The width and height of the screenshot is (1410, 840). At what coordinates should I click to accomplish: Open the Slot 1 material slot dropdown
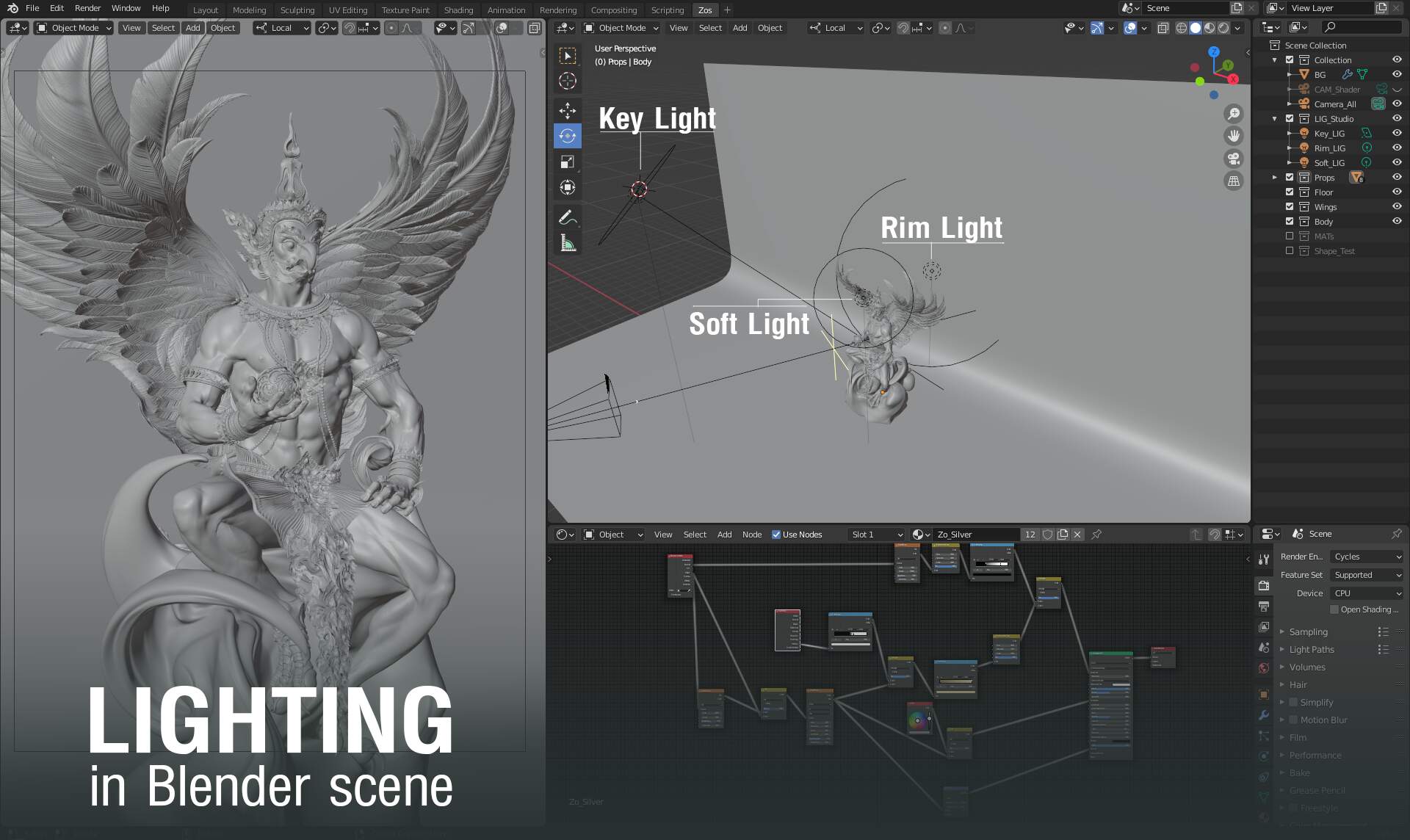pos(876,535)
